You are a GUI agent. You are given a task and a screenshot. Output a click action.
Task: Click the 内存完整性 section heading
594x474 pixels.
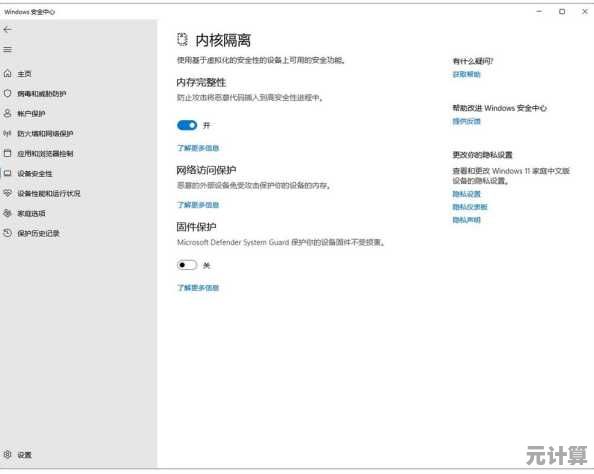coord(201,82)
